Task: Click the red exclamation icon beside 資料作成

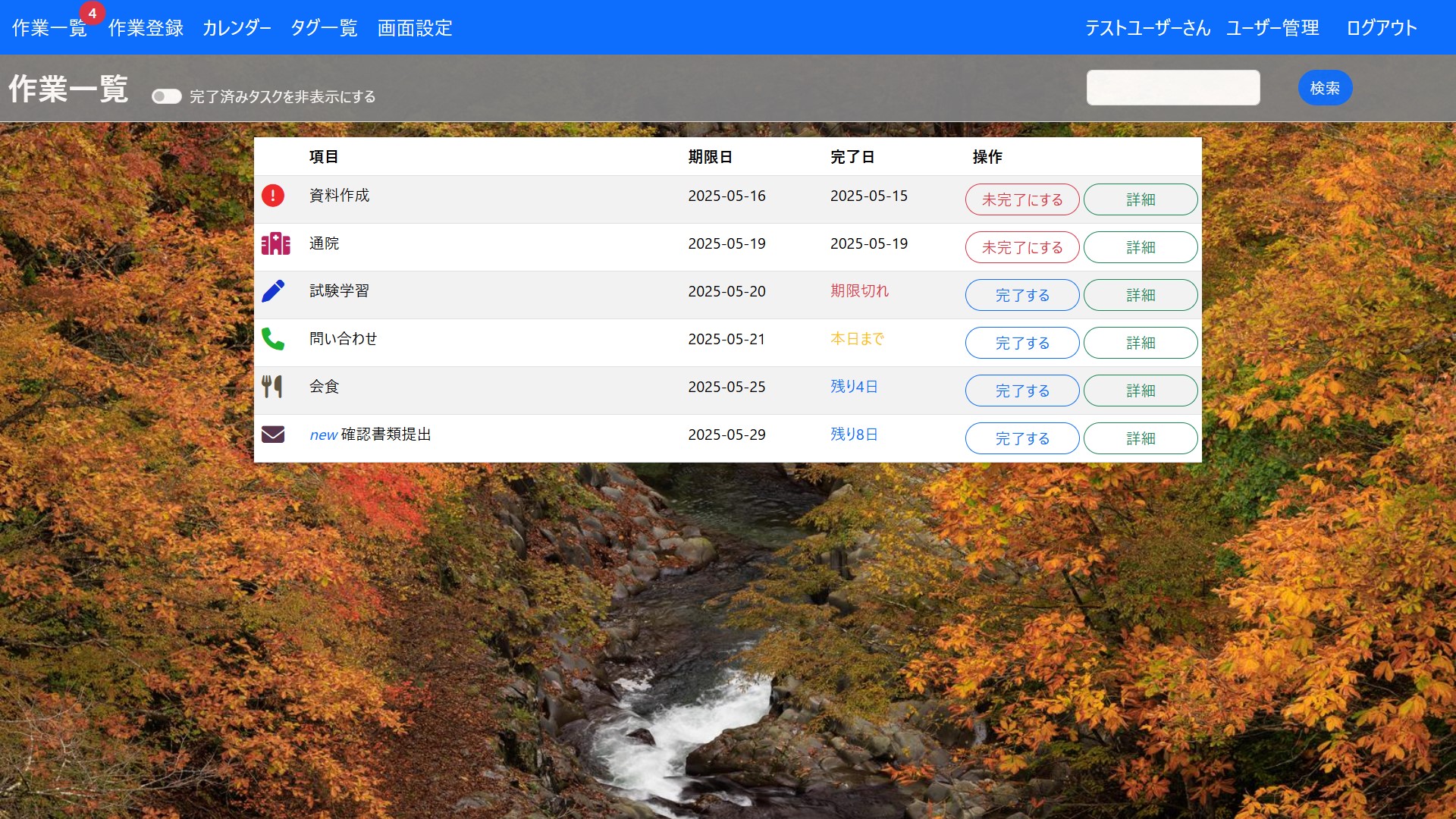Action: tap(273, 196)
